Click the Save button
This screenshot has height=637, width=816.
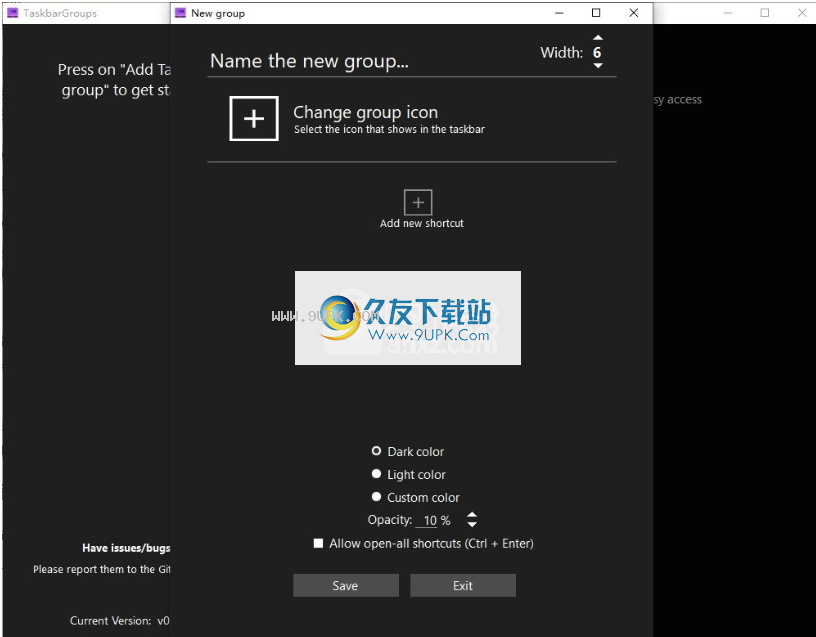point(346,585)
